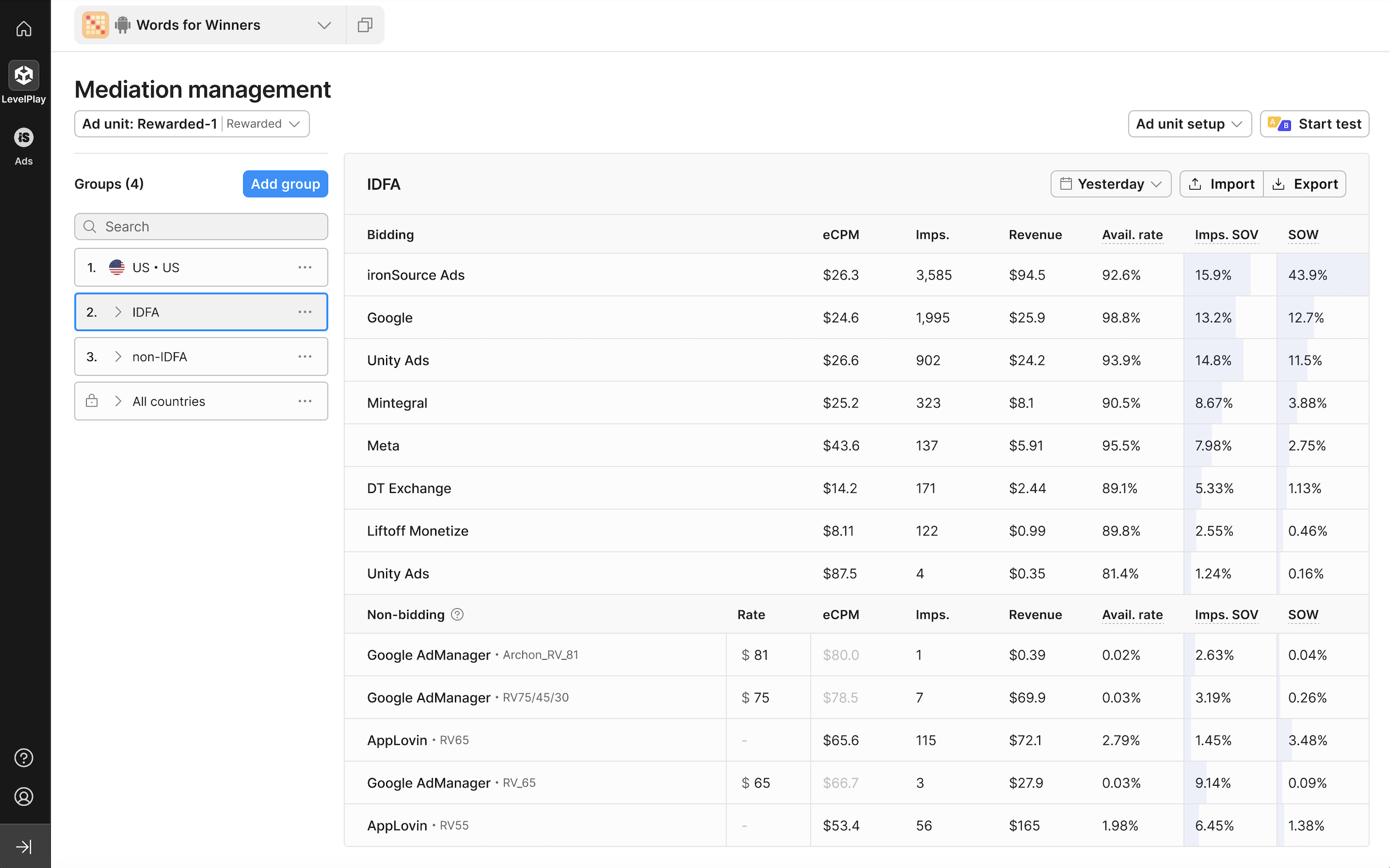Click the Unity Ads row with $87.5 eCPM

(x=856, y=574)
